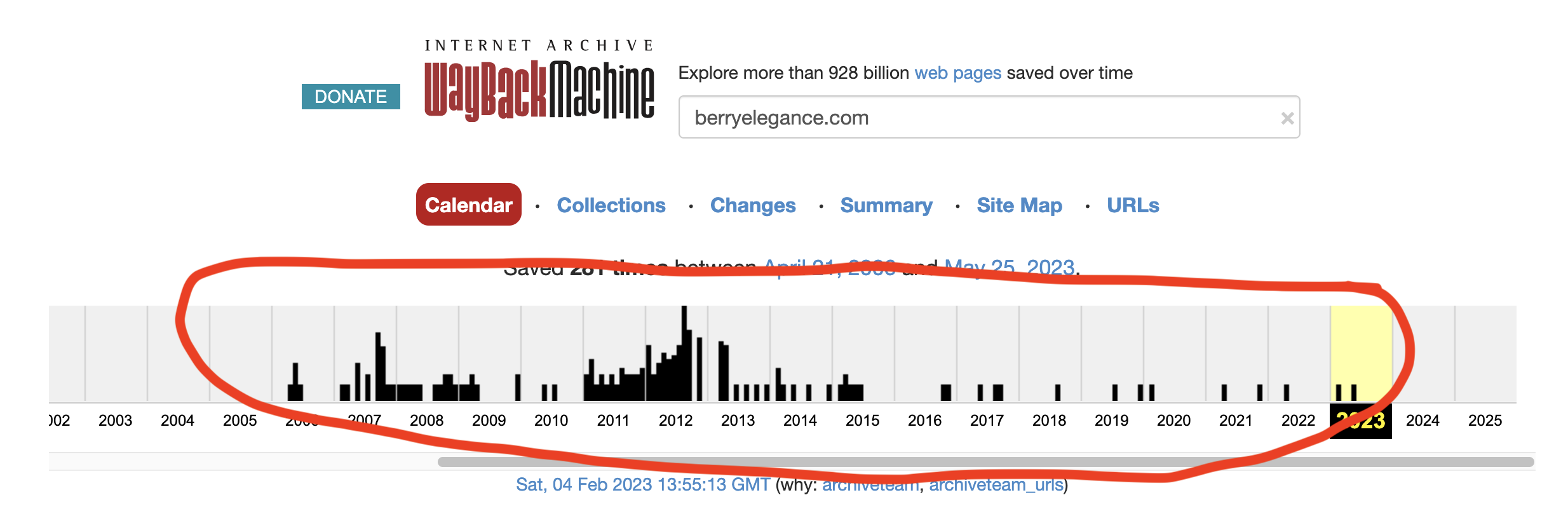
Task: Select year 2021 on the timeline
Action: (1236, 421)
